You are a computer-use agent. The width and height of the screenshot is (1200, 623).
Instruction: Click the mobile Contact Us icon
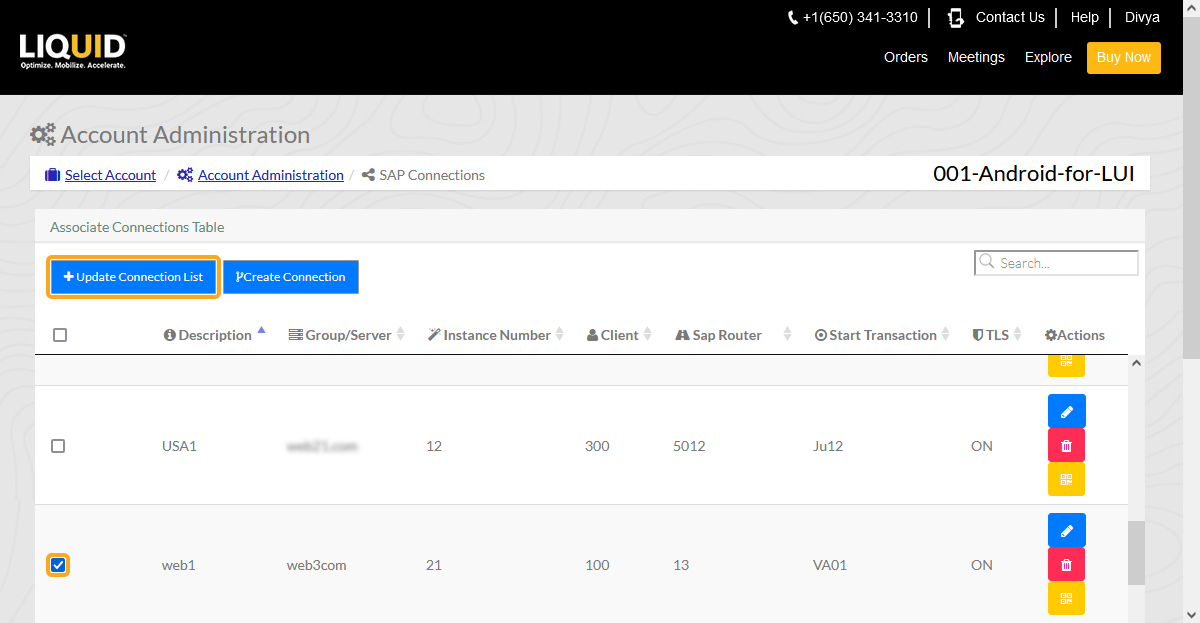coord(956,17)
